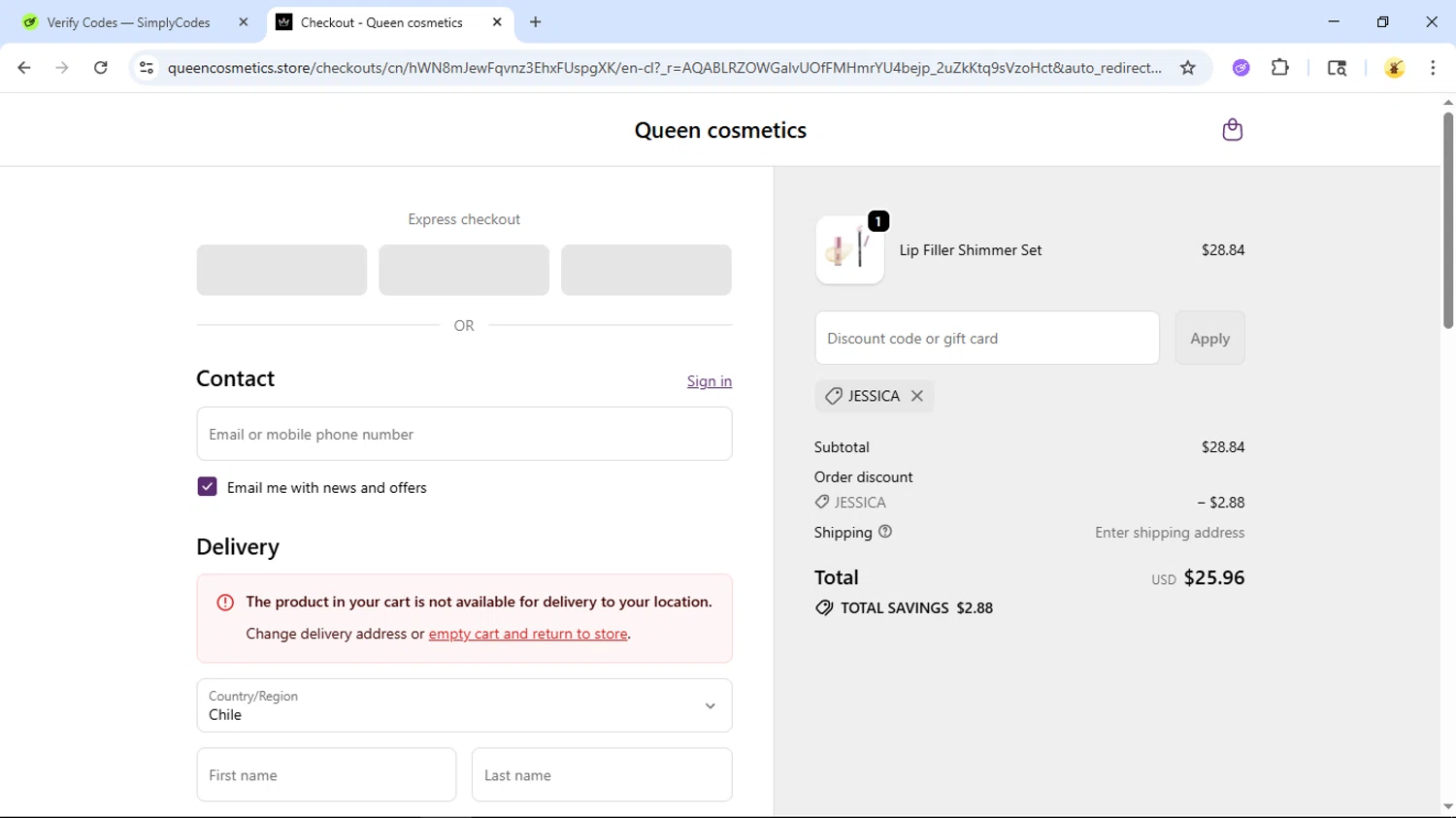The image size is (1456, 818).
Task: Click the browser address bar URL
Action: coord(664,68)
